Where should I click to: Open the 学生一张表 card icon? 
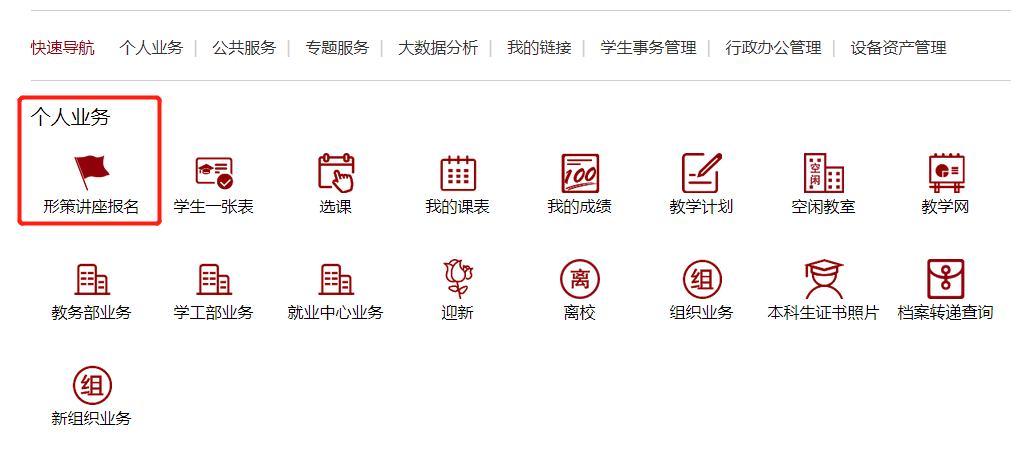[213, 173]
